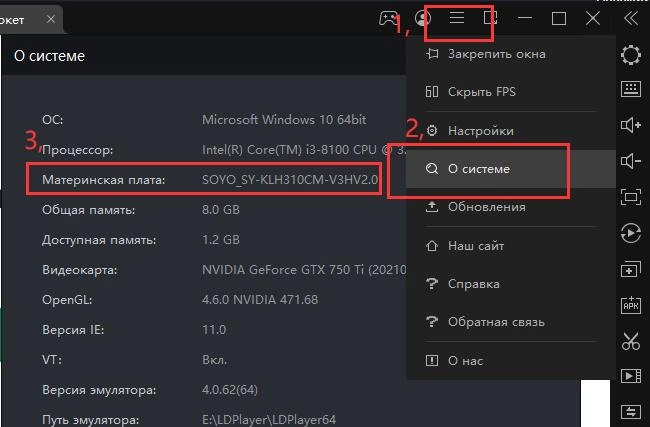Click the video recorder sidebar icon
The width and height of the screenshot is (650, 427).
coord(630,377)
